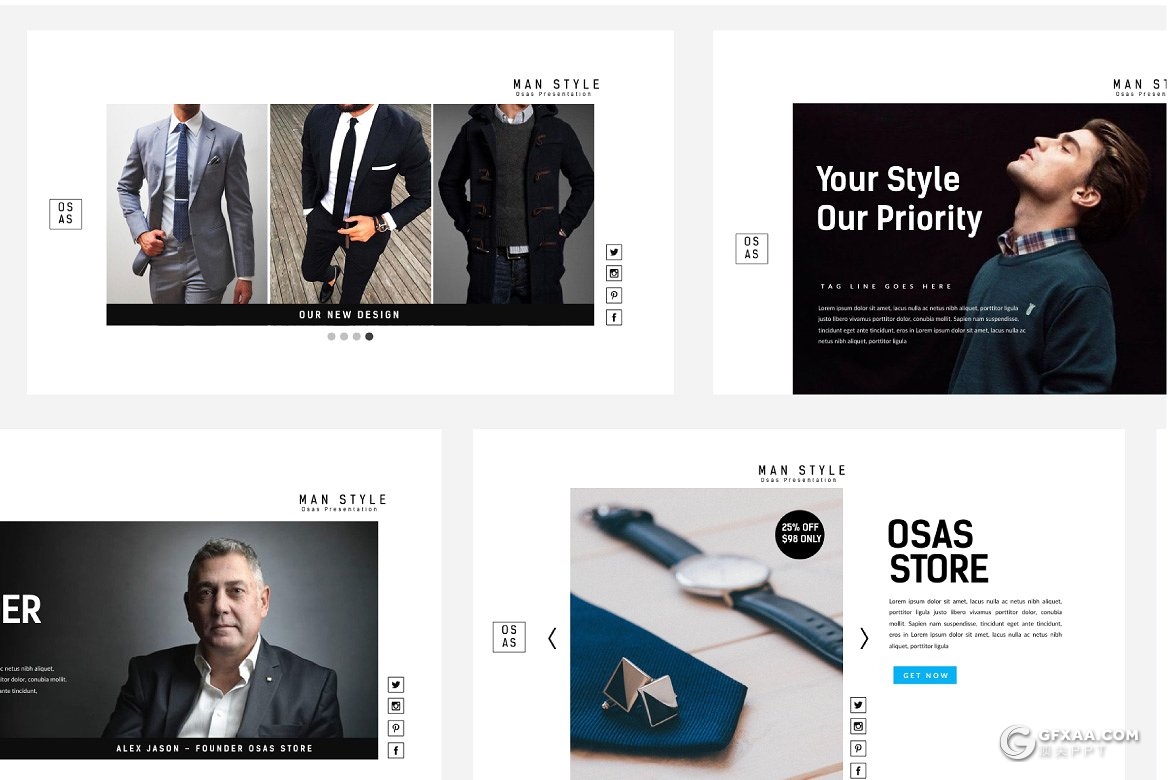The height and width of the screenshot is (780, 1170).
Task: Click right chevron arrow beside watch image
Action: (864, 638)
